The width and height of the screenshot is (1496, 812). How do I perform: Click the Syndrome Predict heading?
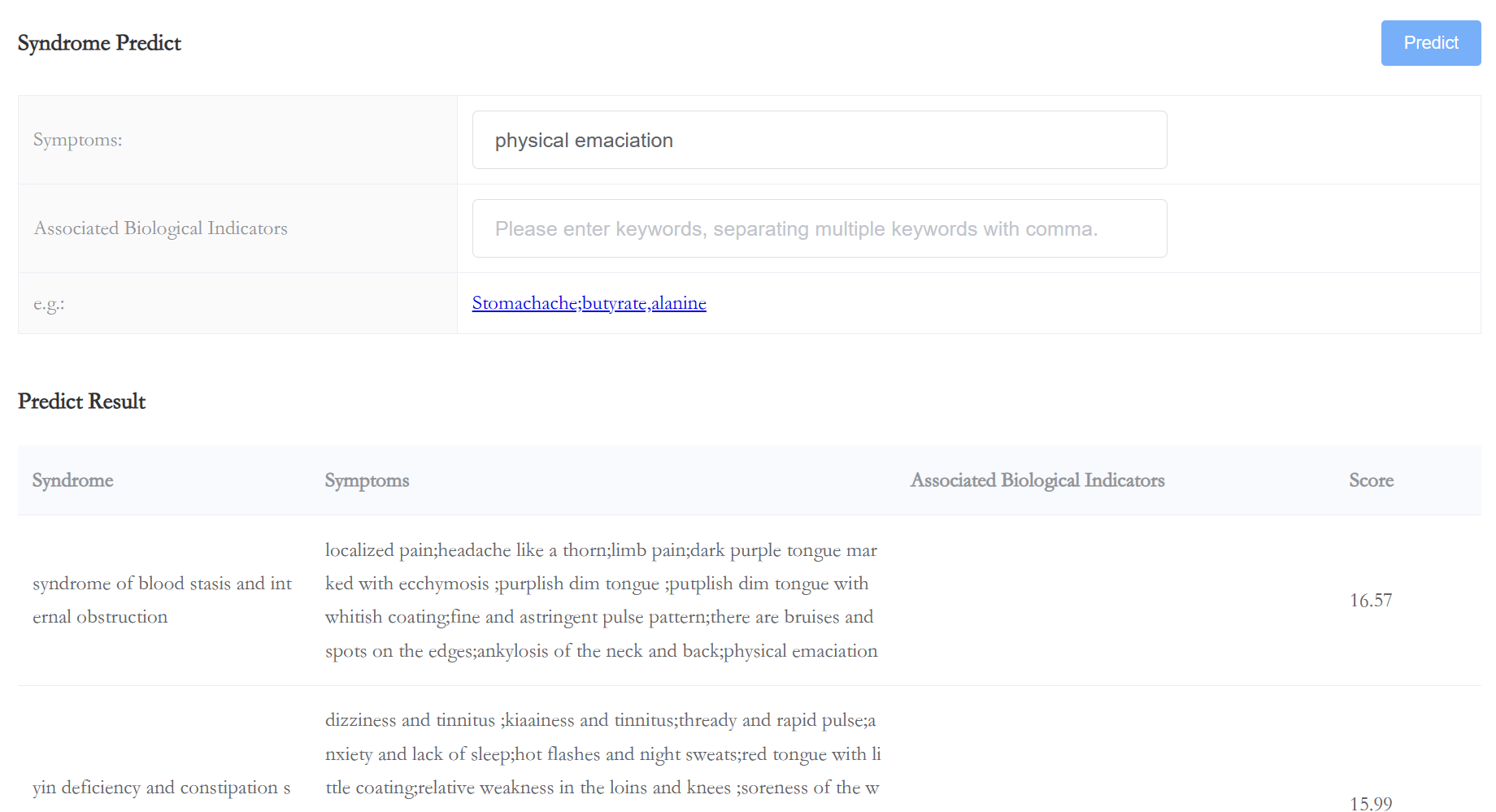point(99,43)
